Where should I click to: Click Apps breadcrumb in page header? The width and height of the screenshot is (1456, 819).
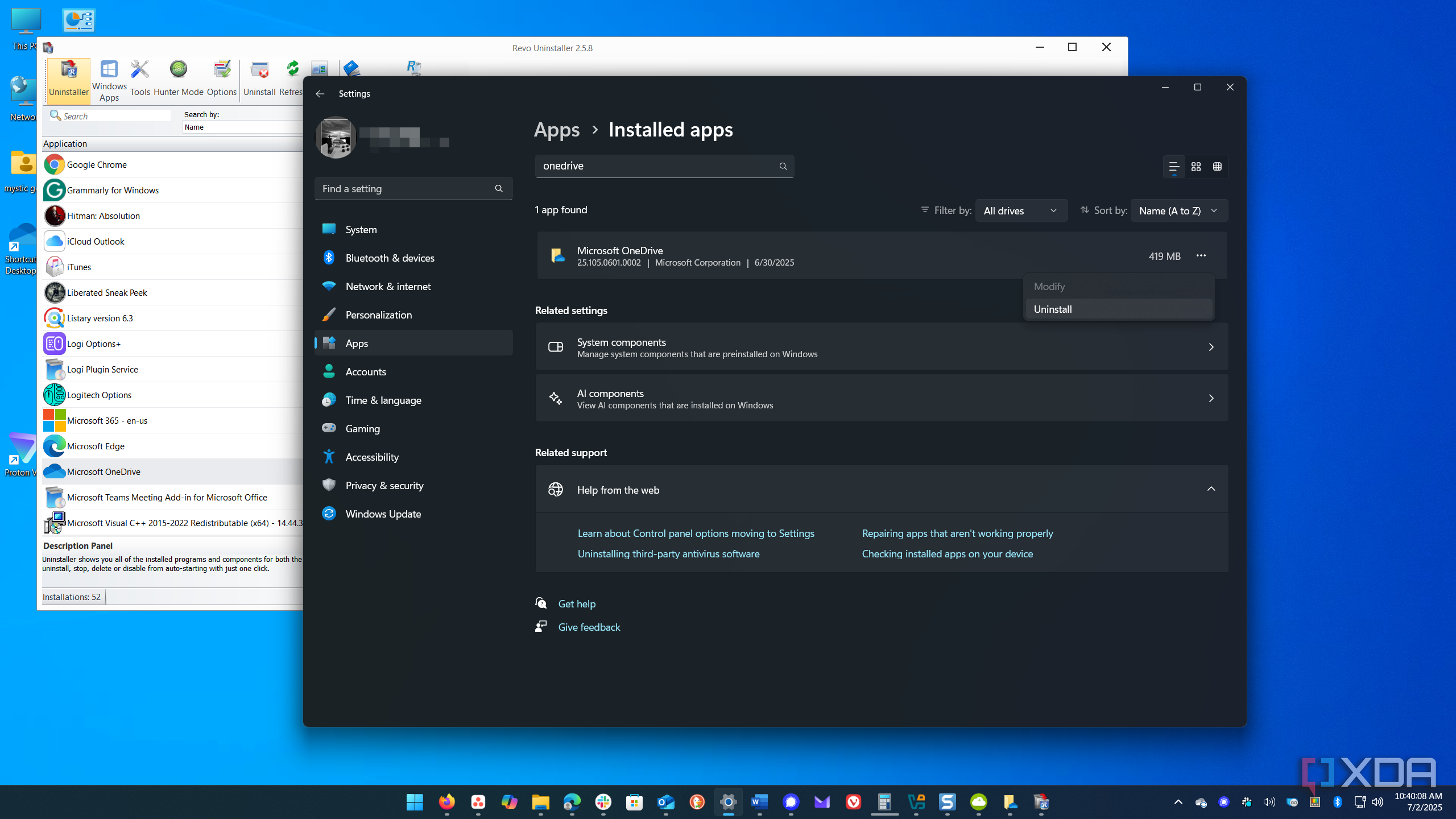coord(557,130)
